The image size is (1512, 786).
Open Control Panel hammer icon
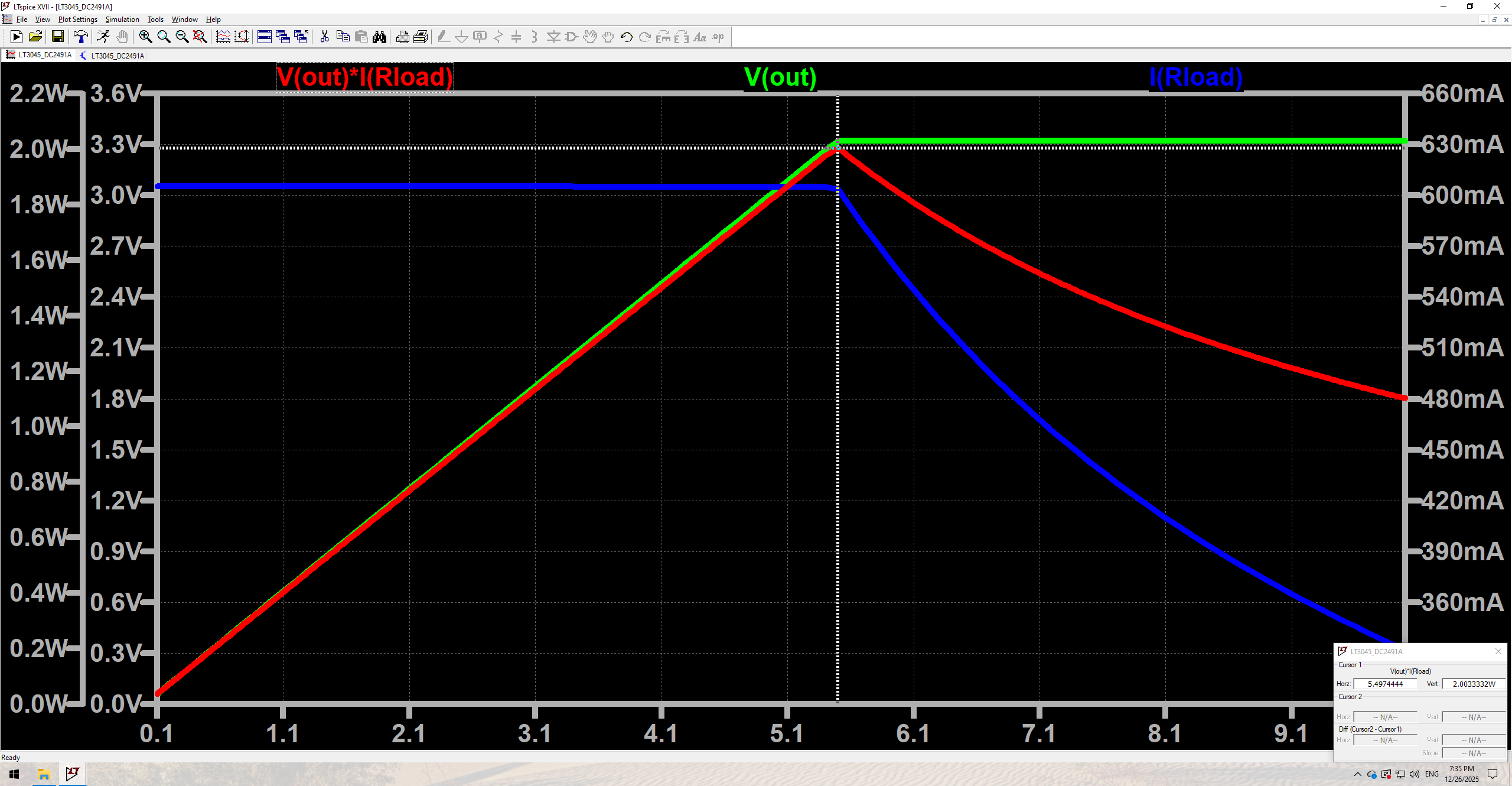(x=81, y=37)
